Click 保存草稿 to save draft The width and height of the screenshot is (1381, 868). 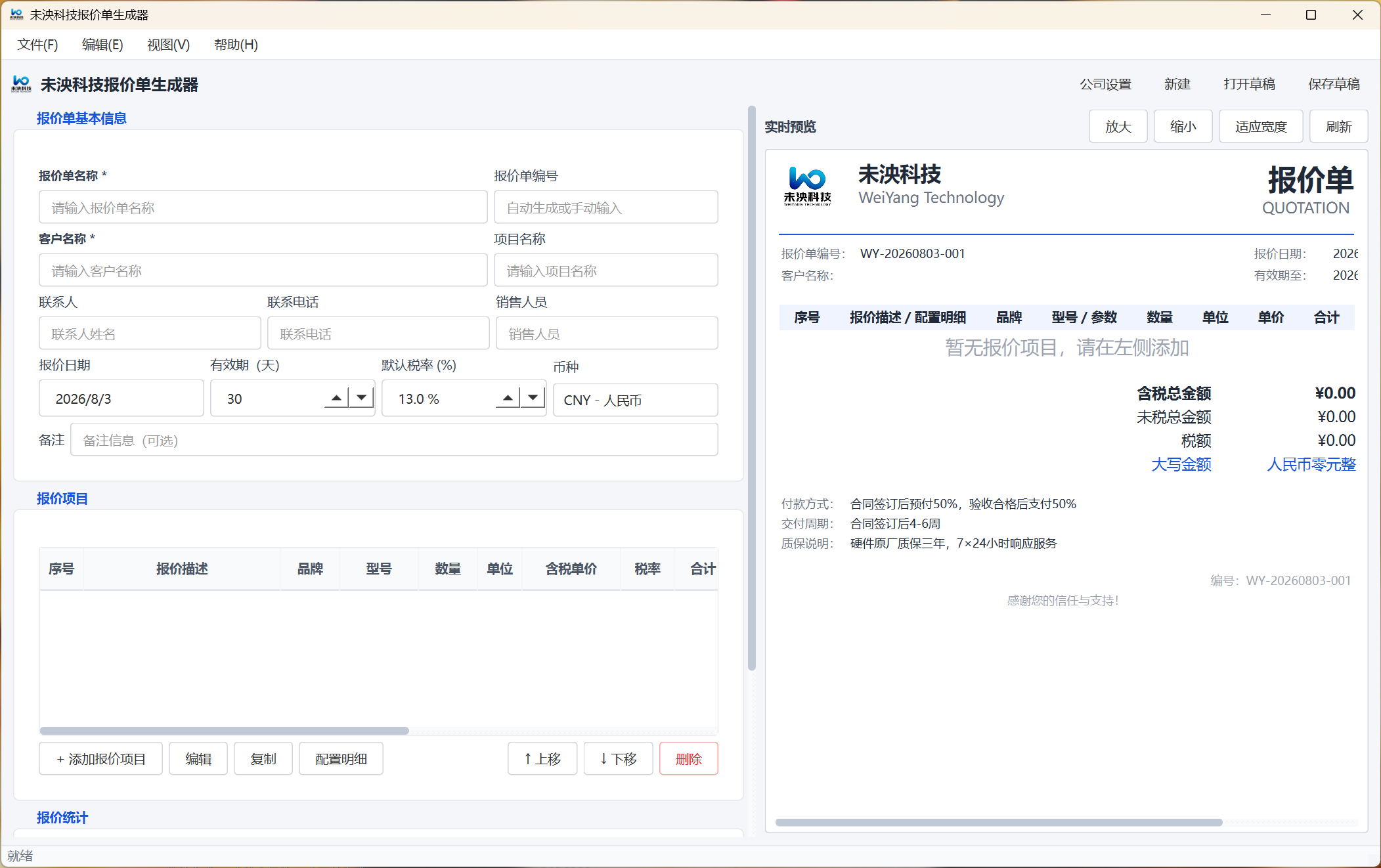coord(1334,84)
